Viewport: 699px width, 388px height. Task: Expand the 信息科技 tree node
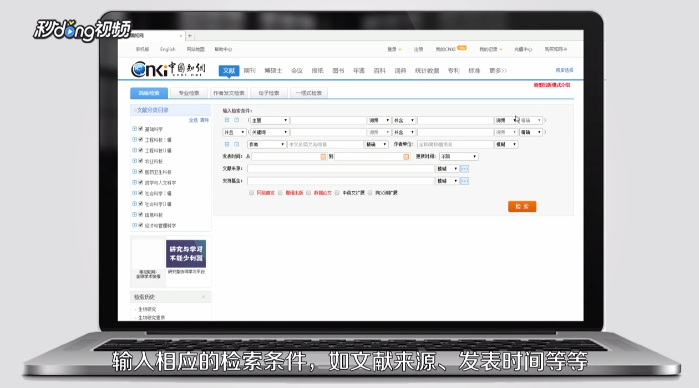click(x=134, y=215)
